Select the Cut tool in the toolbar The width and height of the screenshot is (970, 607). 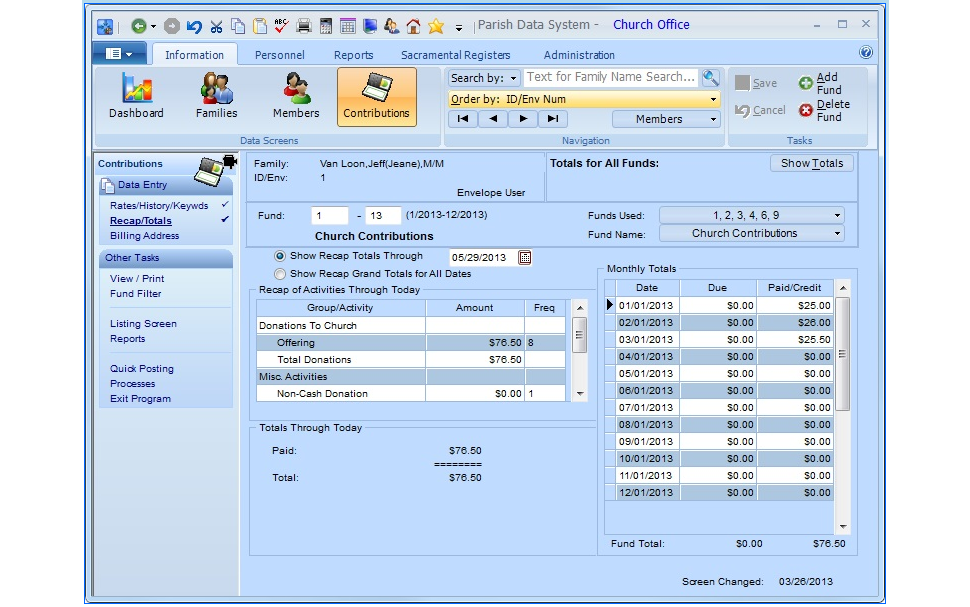(217, 24)
